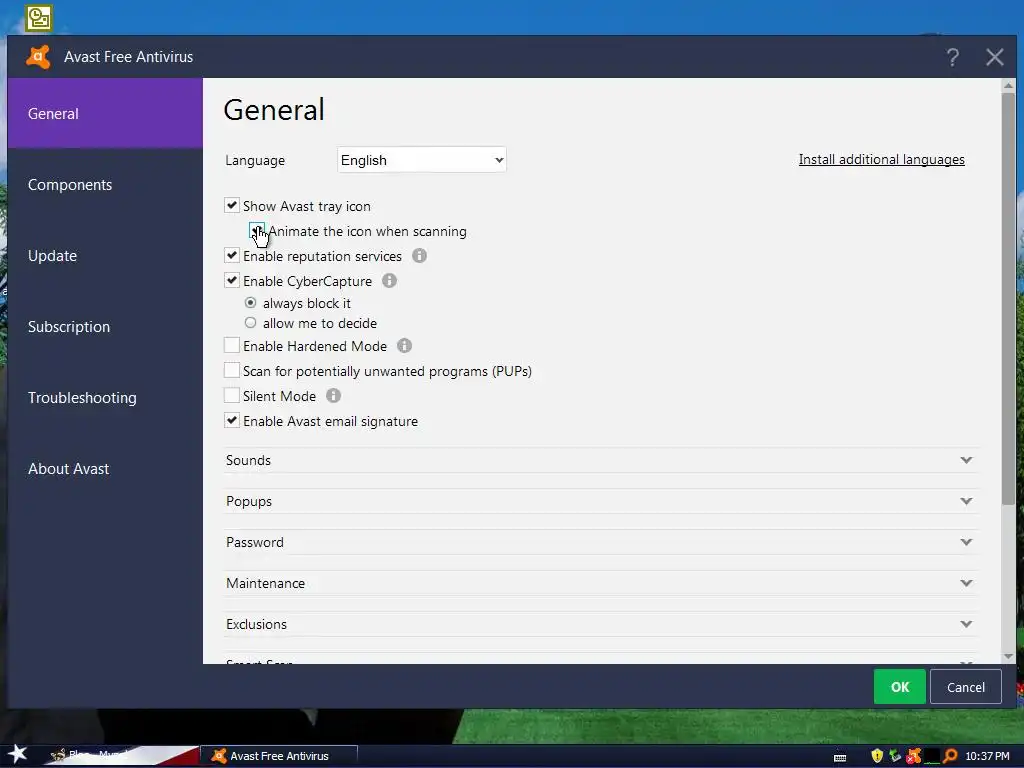The image size is (1024, 768).
Task: Expand the Maintenance section
Action: coord(600,583)
